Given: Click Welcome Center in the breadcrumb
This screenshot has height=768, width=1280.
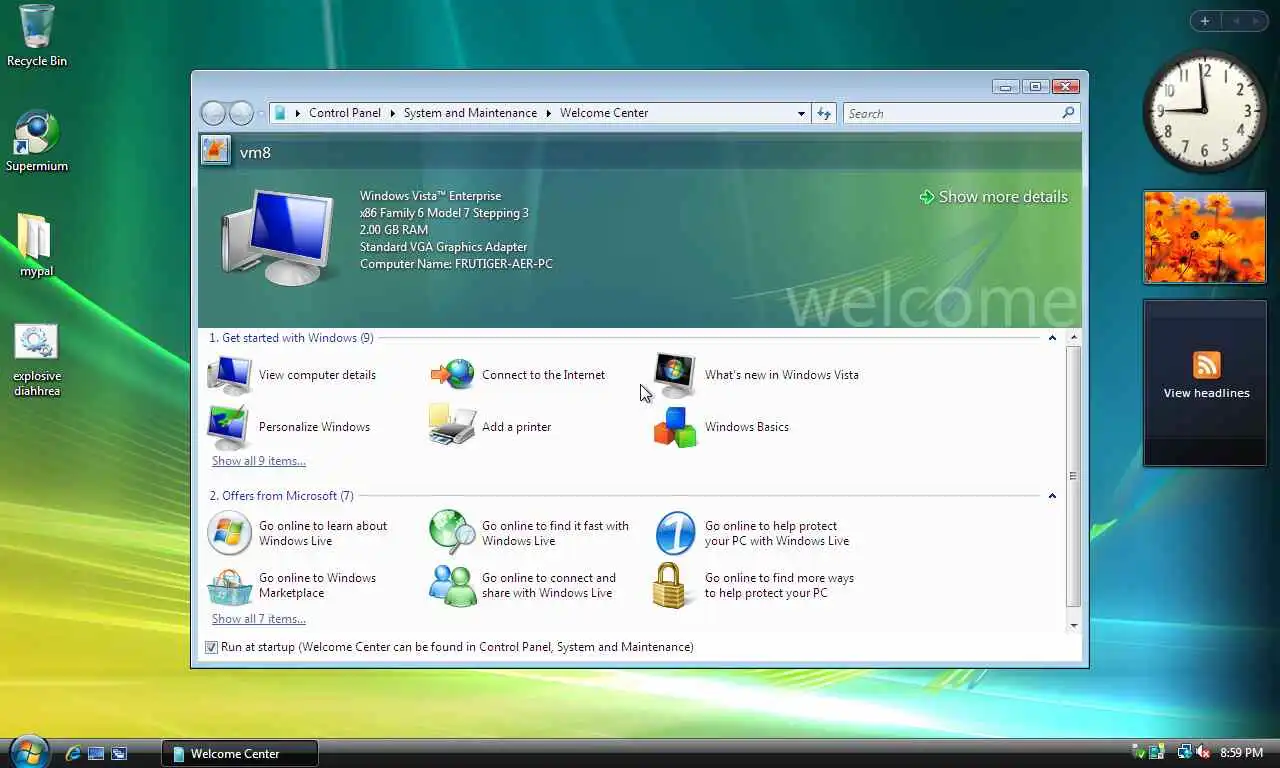Looking at the screenshot, I should coord(604,113).
